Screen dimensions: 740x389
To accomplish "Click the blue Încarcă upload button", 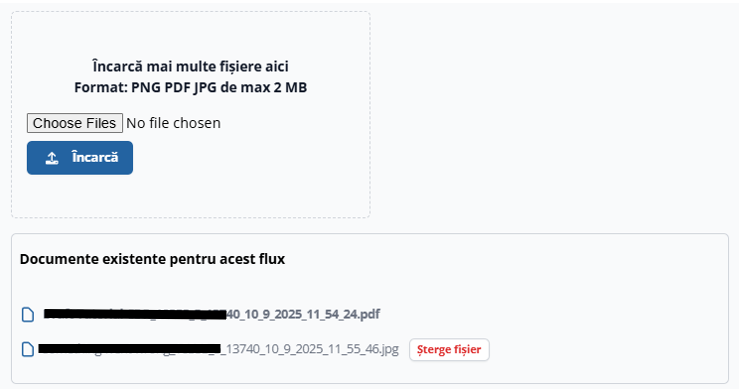I will tap(80, 158).
